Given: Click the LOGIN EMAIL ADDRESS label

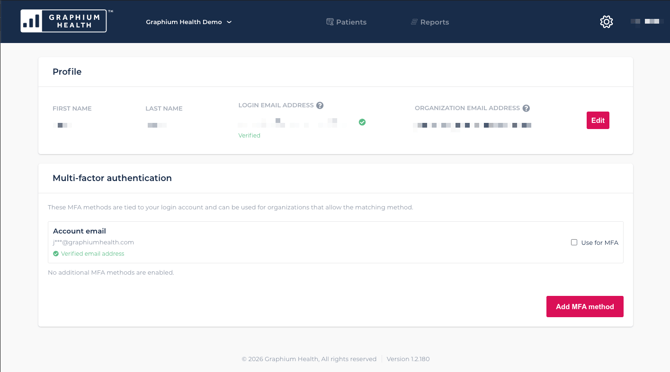Looking at the screenshot, I should point(276,105).
